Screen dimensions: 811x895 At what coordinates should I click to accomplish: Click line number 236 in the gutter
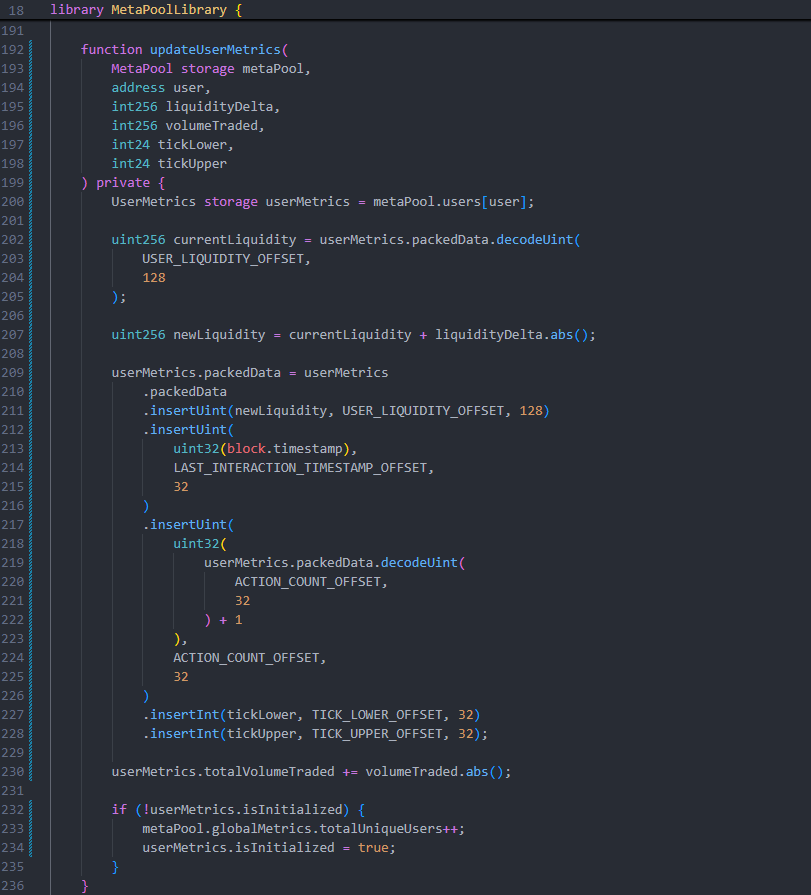[x=14, y=885]
